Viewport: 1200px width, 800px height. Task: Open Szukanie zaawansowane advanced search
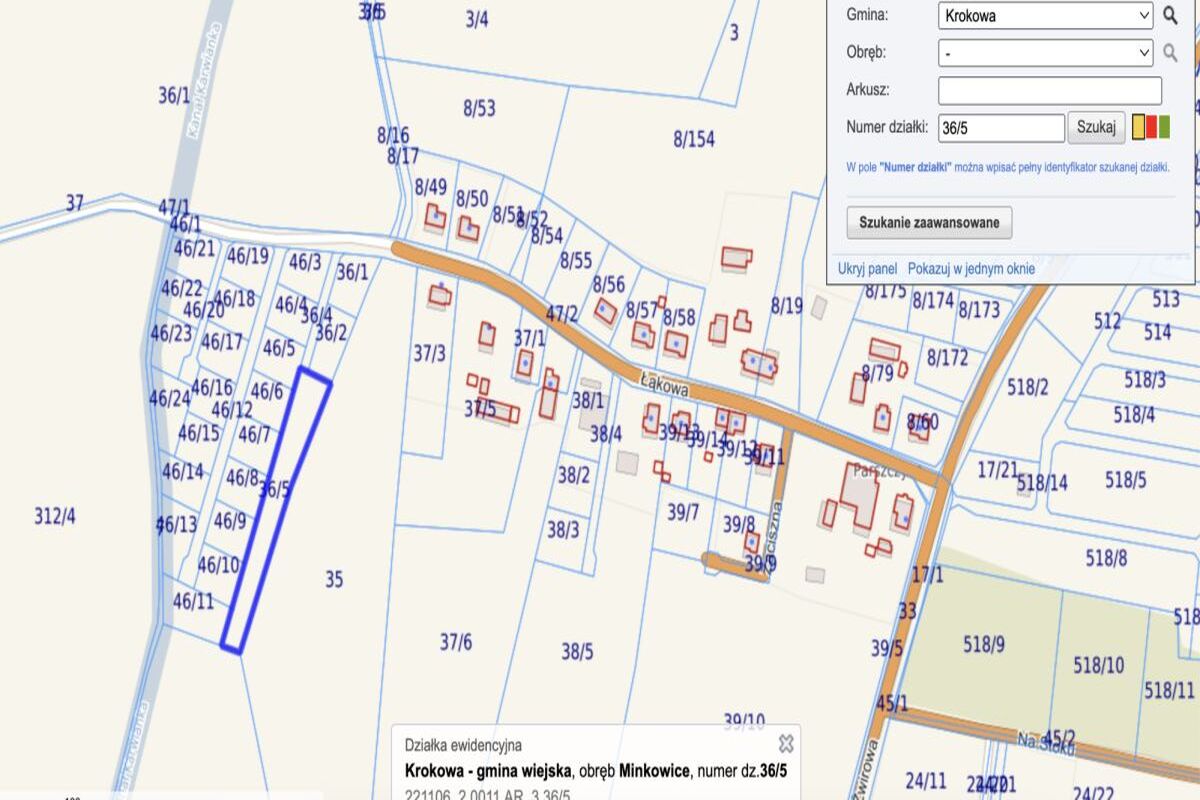pos(929,223)
